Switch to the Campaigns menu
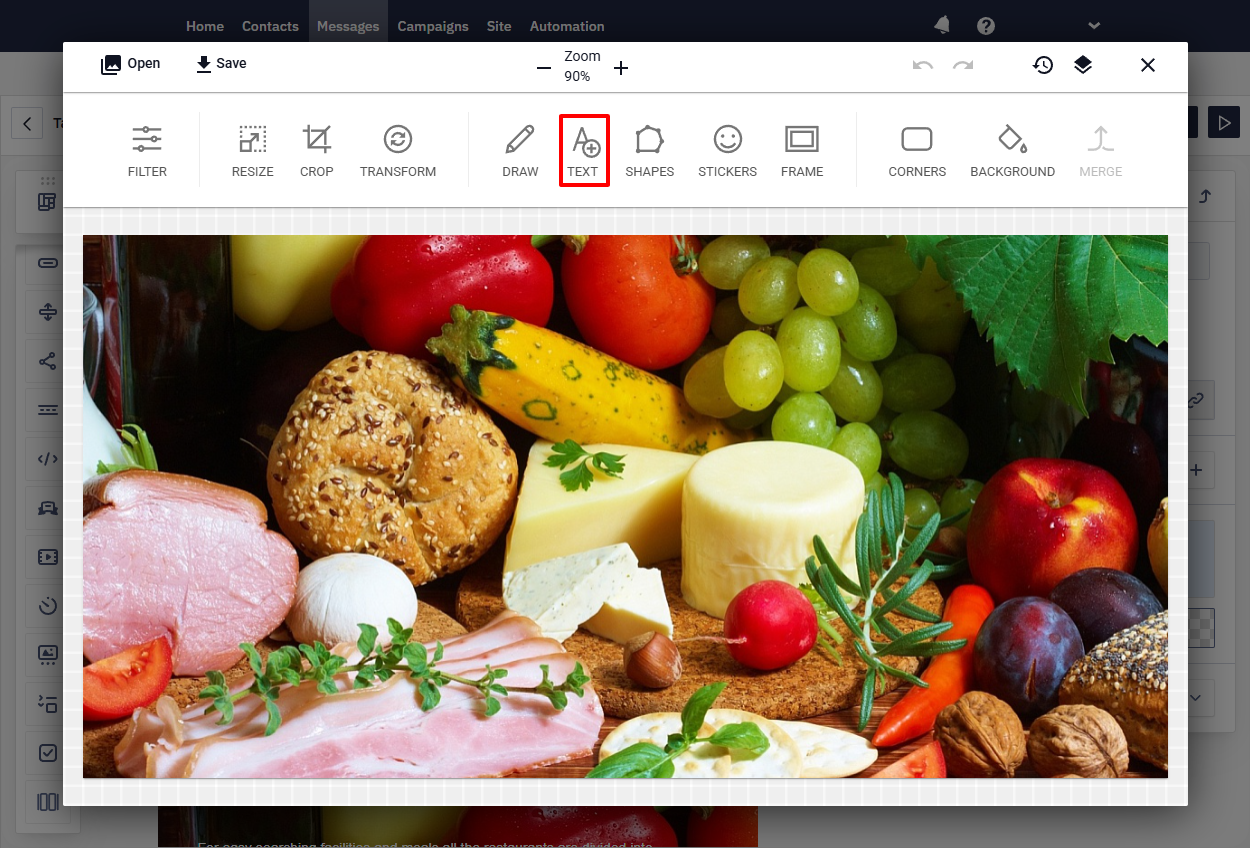This screenshot has width=1250, height=848. coord(433,26)
